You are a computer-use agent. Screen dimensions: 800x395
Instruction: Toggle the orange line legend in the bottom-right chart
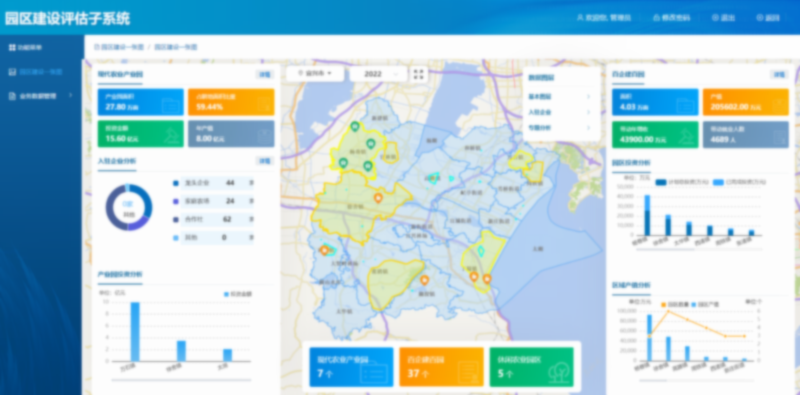663,304
